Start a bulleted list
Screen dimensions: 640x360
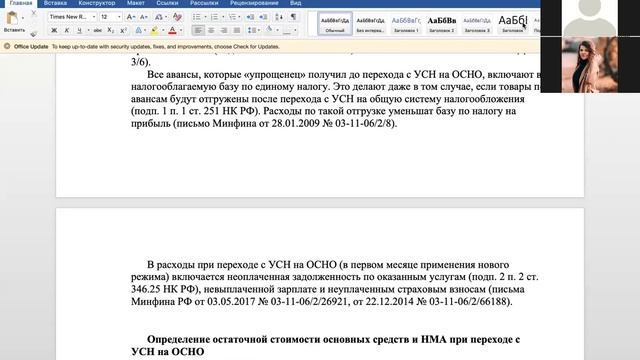tap(197, 17)
